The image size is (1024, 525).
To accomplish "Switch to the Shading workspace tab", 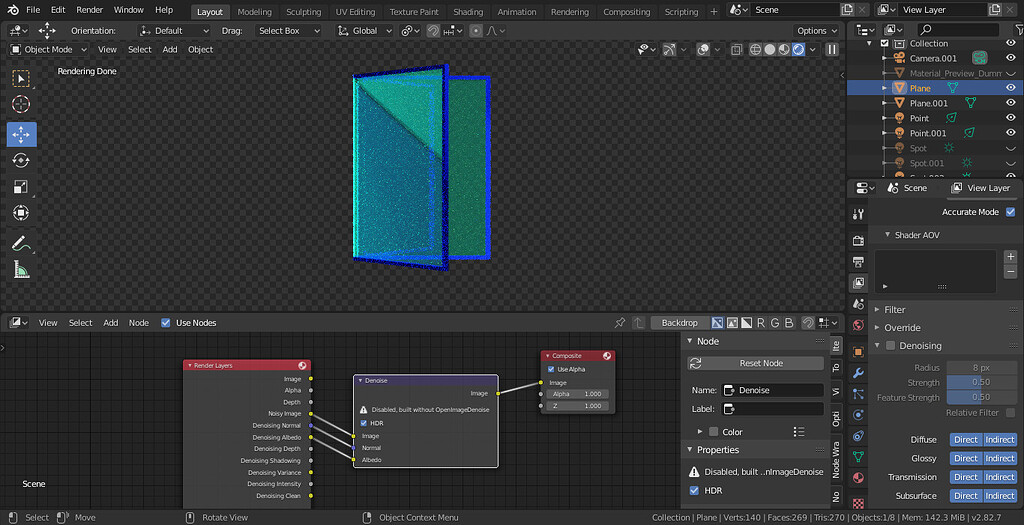I will pos(468,12).
